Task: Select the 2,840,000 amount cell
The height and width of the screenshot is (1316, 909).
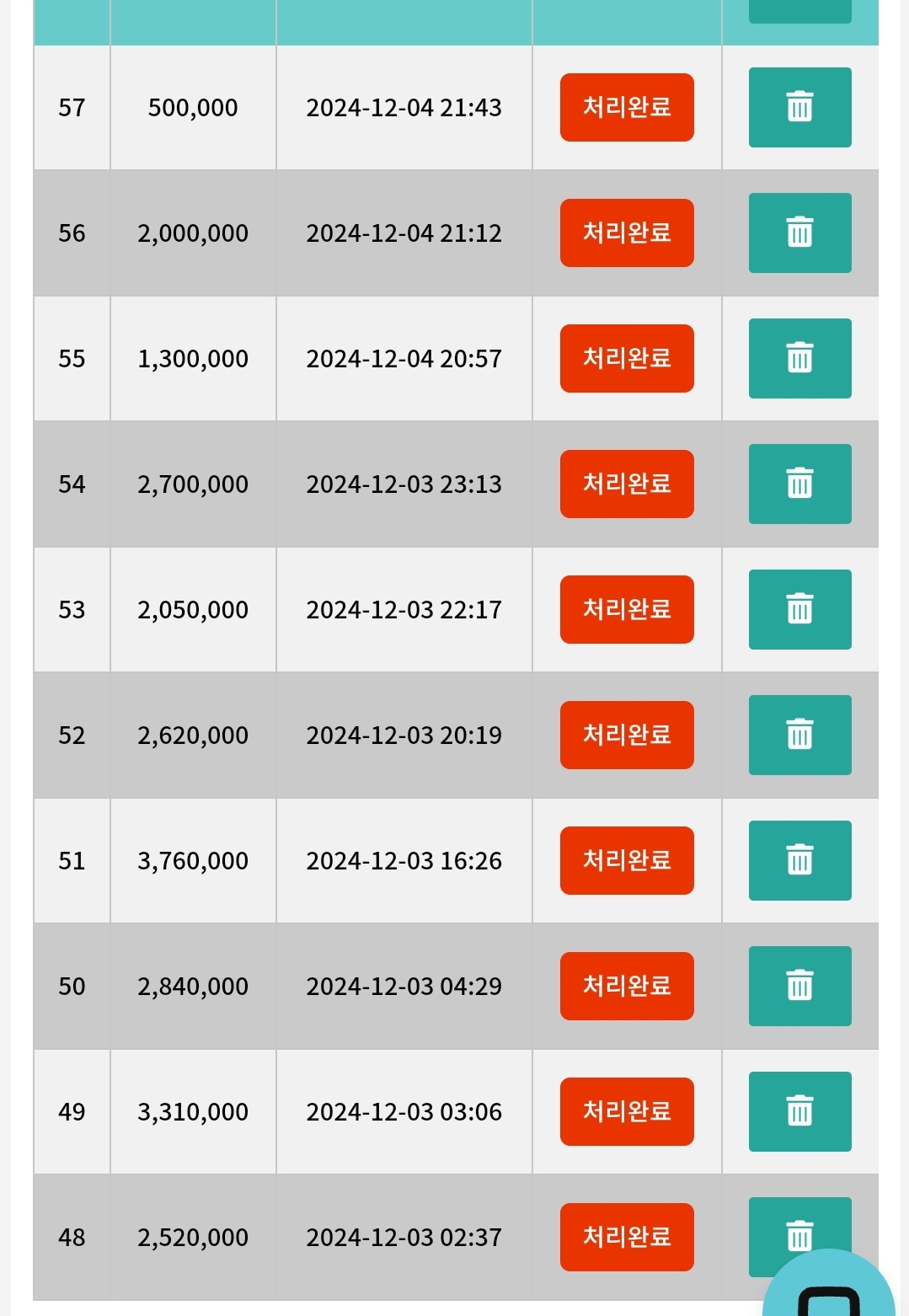Action: pos(193,986)
